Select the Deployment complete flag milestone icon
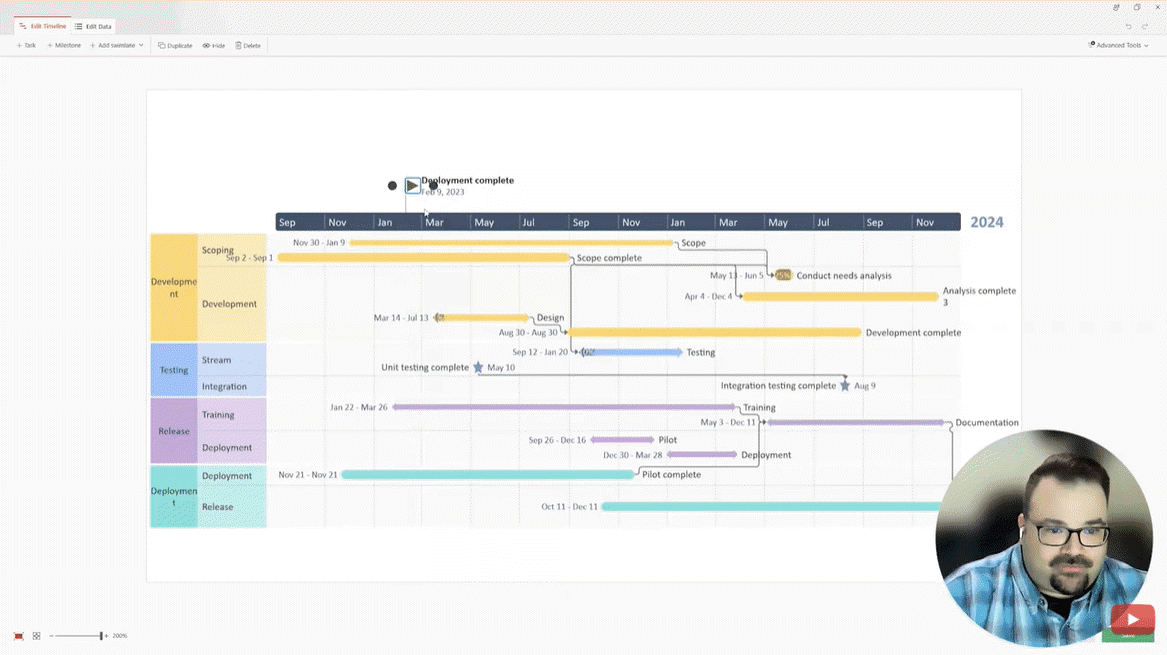This screenshot has height=655, width=1167. (x=412, y=185)
